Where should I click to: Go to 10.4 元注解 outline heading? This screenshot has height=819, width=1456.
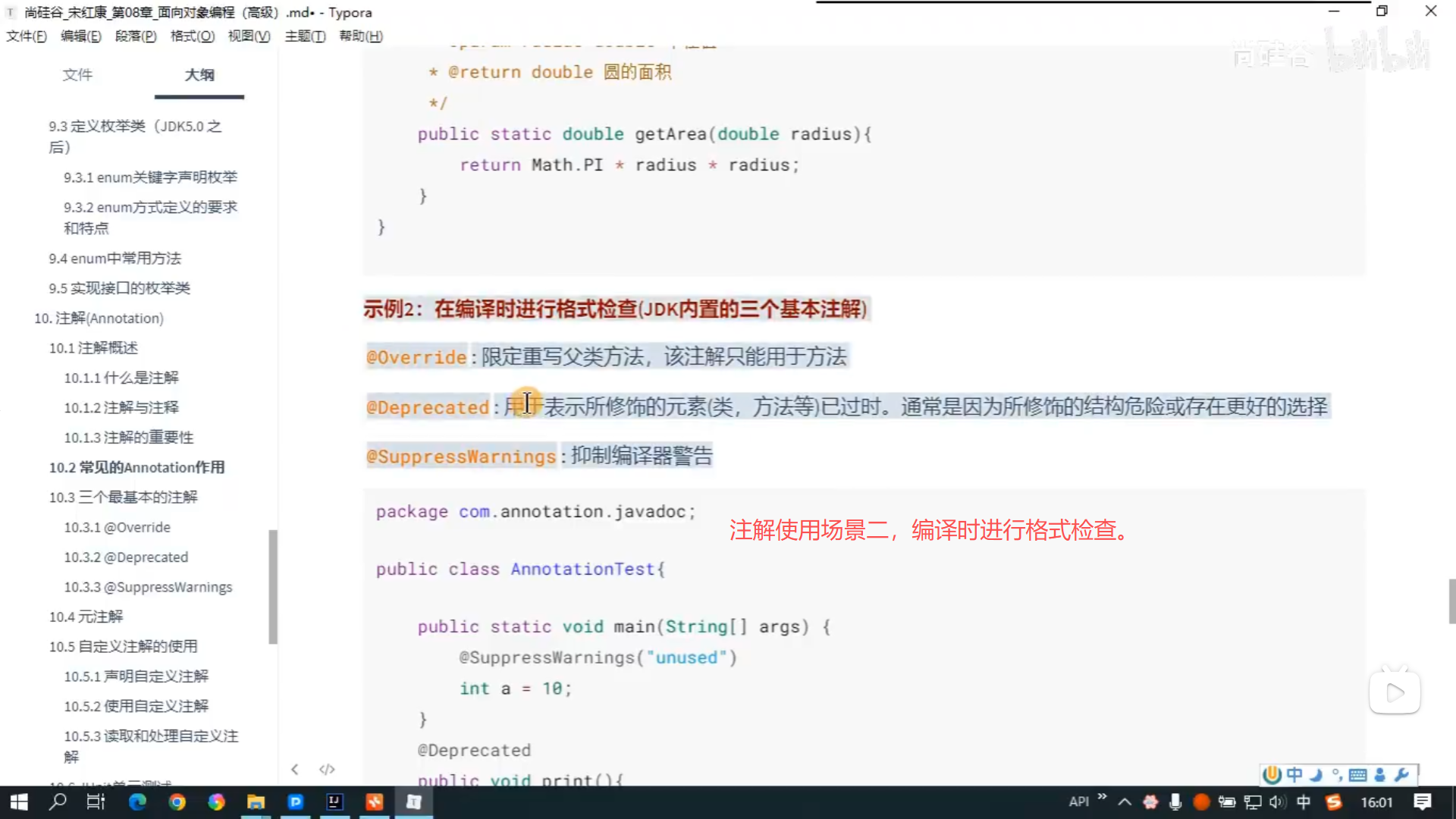coord(86,617)
